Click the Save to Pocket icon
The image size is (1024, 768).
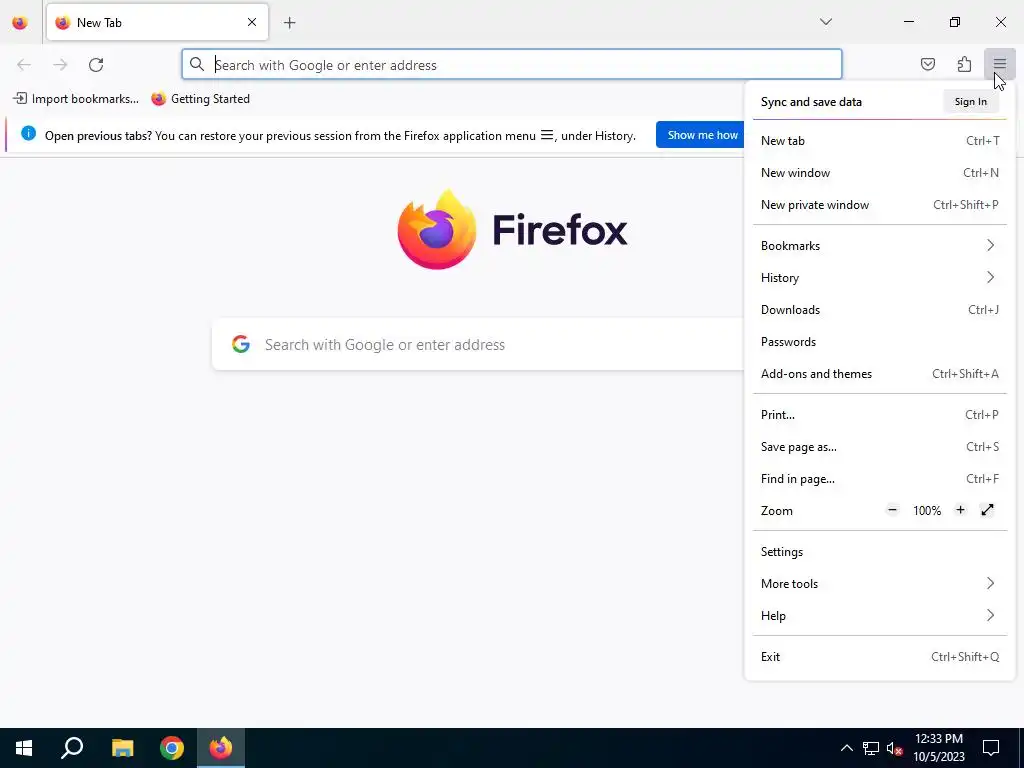click(x=927, y=64)
